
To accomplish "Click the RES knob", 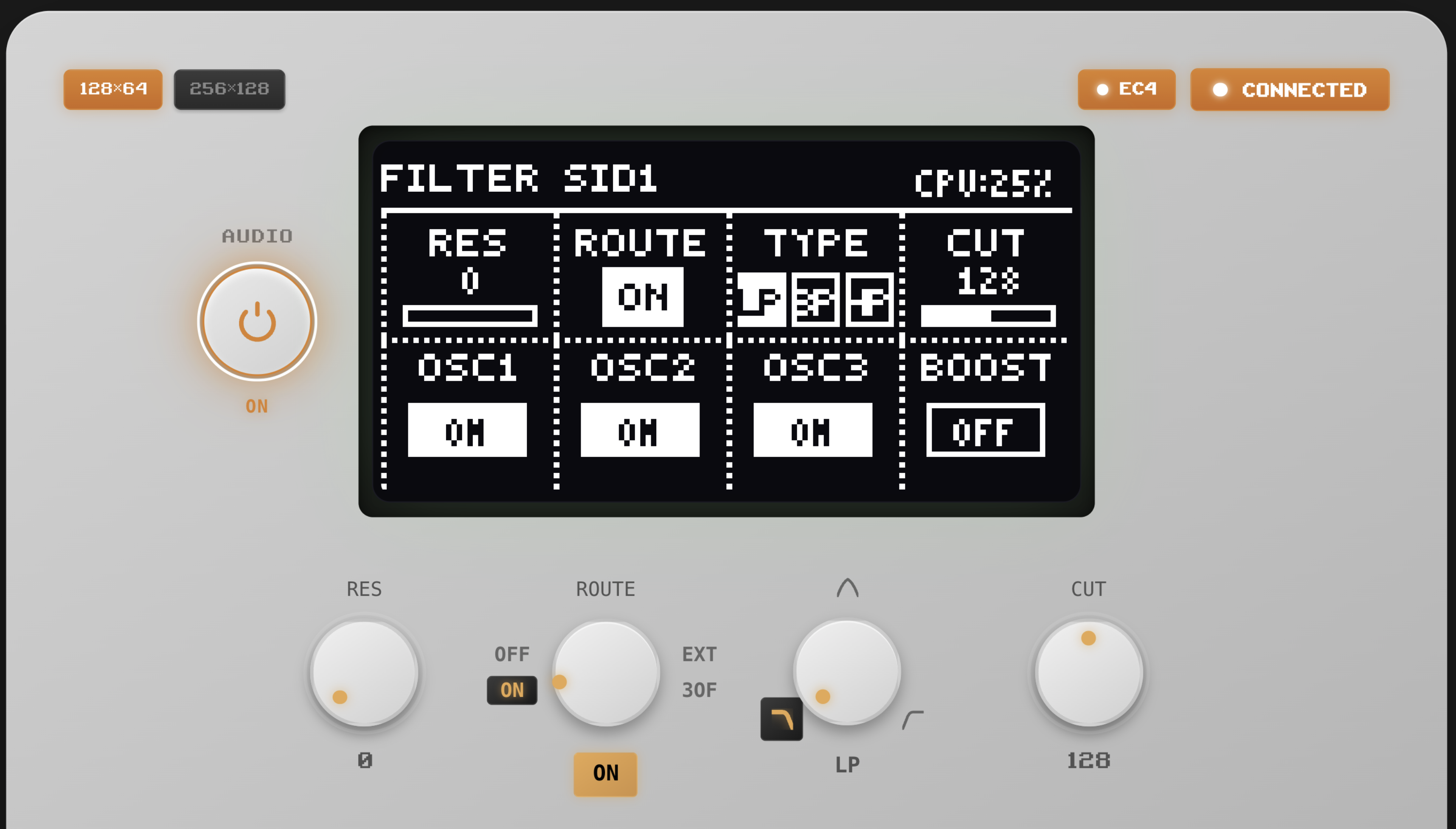I will pyautogui.click(x=365, y=673).
